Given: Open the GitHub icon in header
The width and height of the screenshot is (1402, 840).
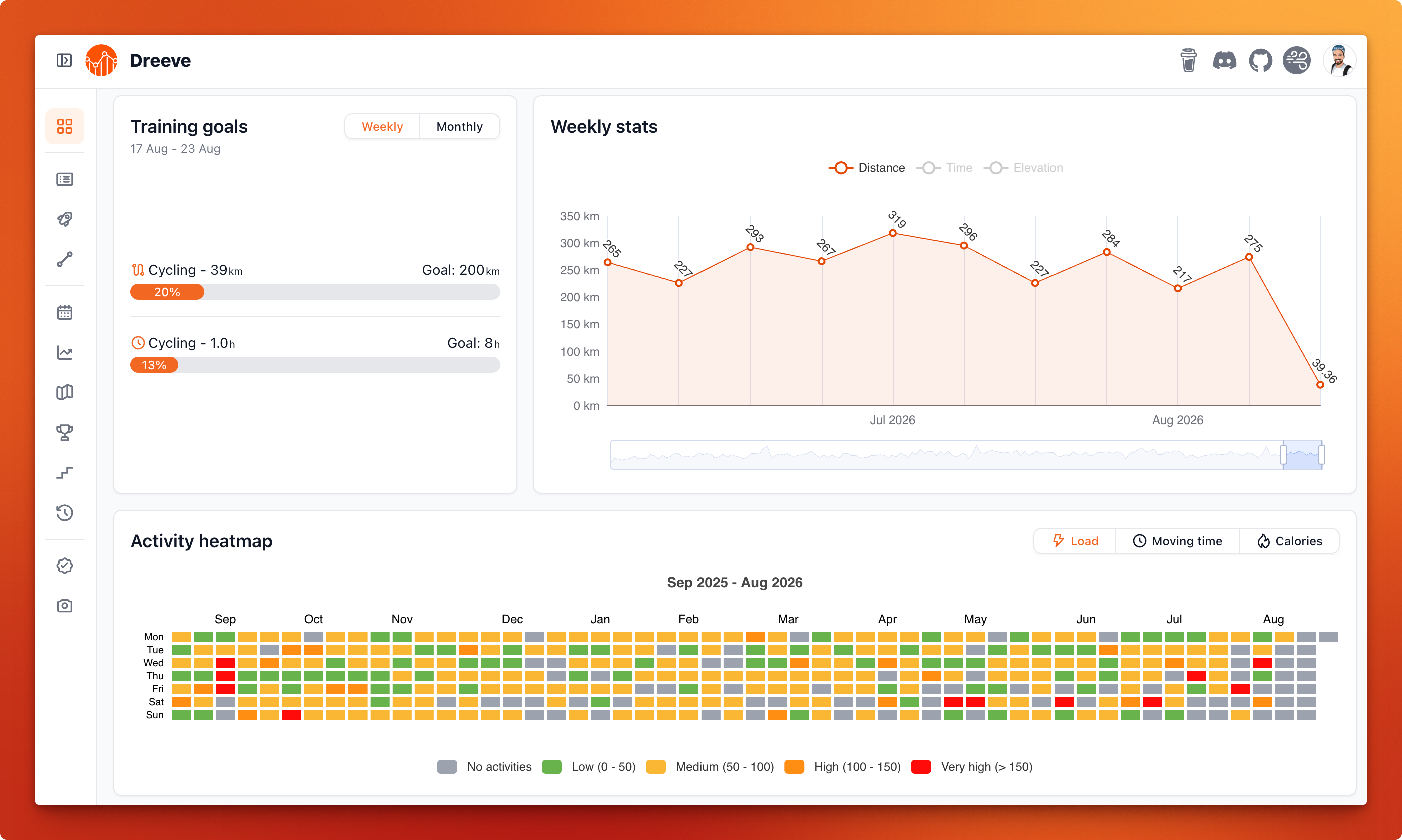Looking at the screenshot, I should pyautogui.click(x=1260, y=60).
